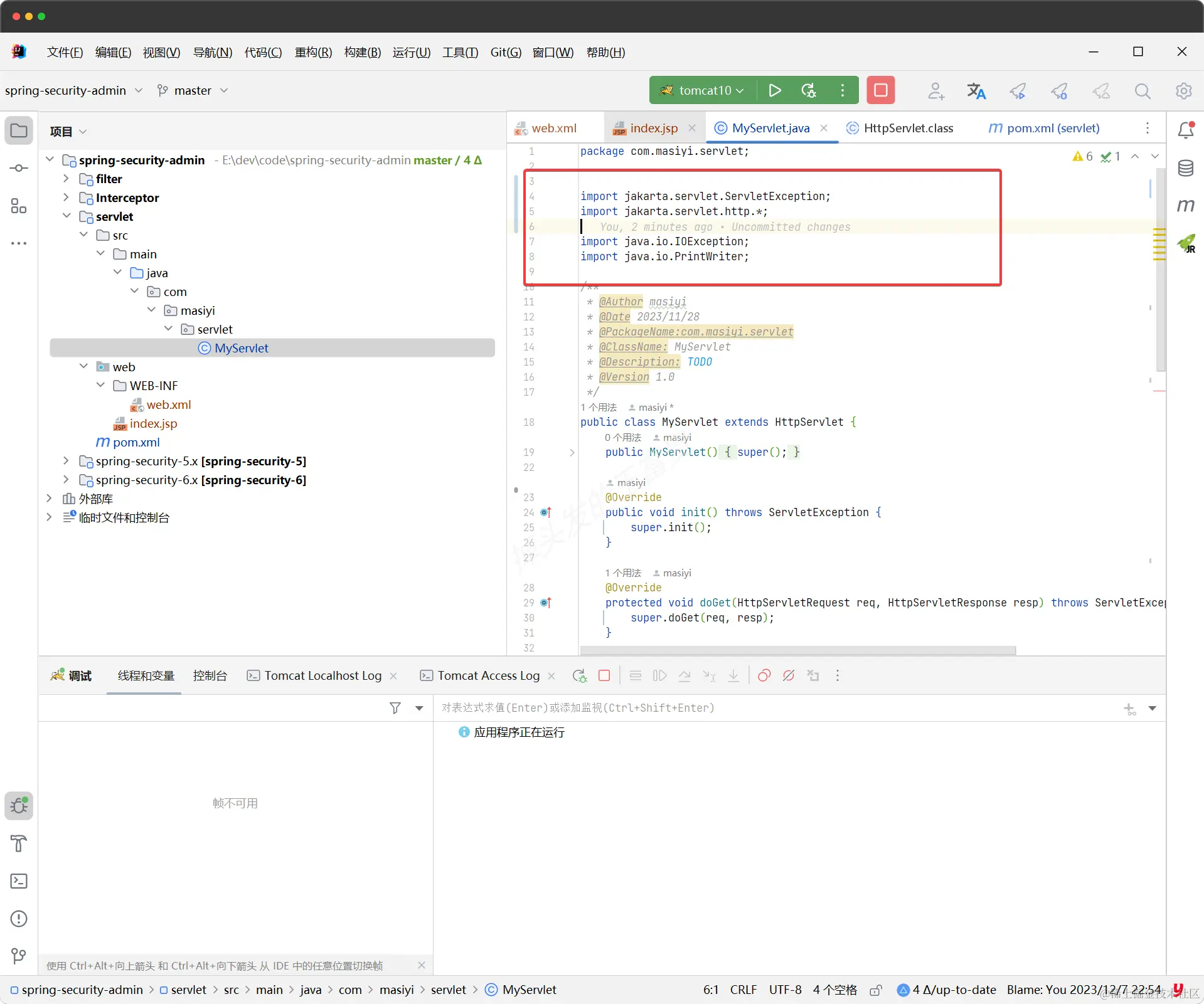Viewport: 1204px width, 1004px height.
Task: Expand the Interceptor module node
Action: pos(66,198)
